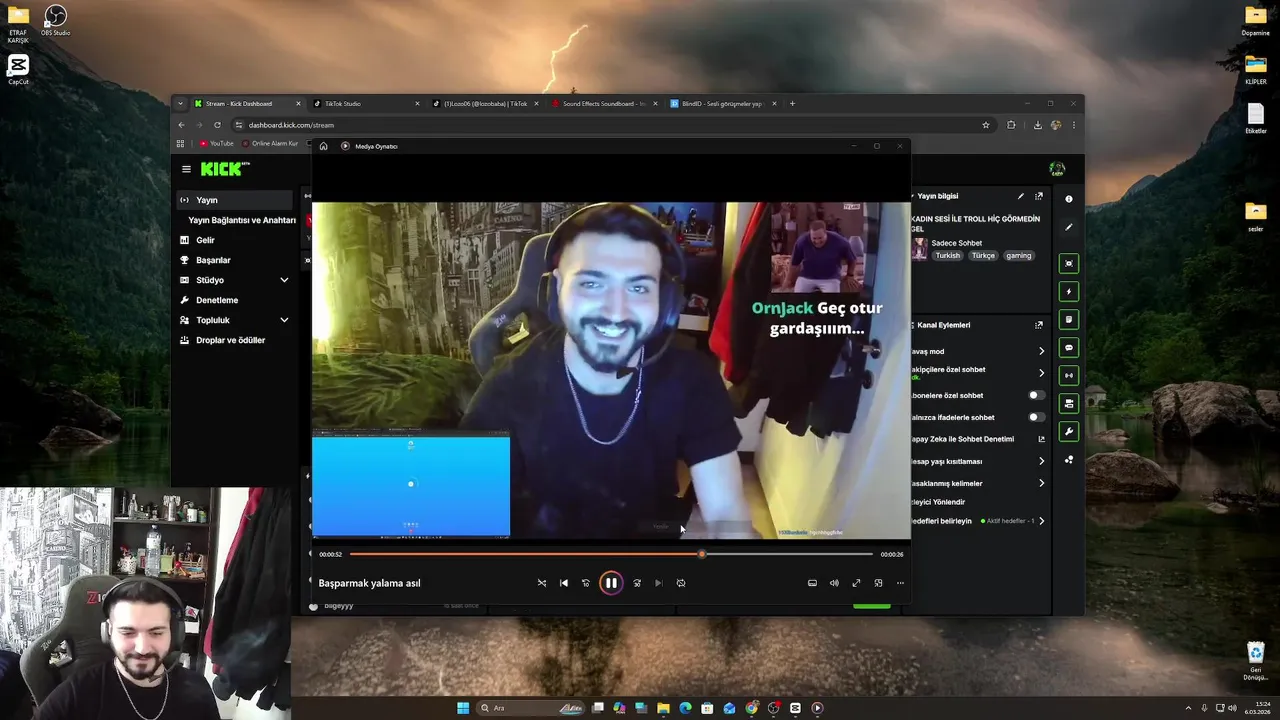Viewport: 1280px width, 720px height.
Task: Pop out the Yayın bilgisi panel
Action: [1039, 196]
